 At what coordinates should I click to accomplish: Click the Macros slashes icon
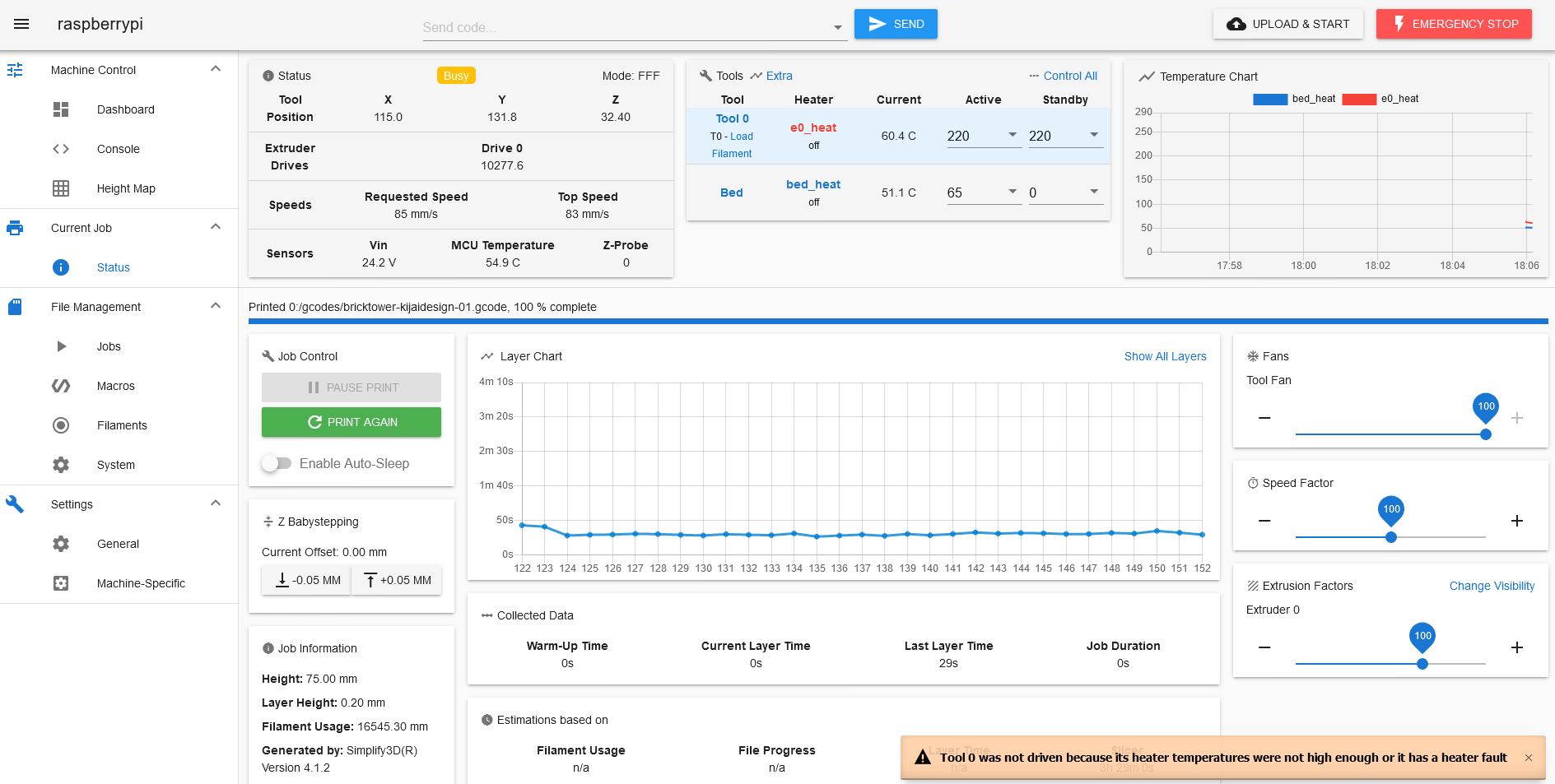click(61, 386)
